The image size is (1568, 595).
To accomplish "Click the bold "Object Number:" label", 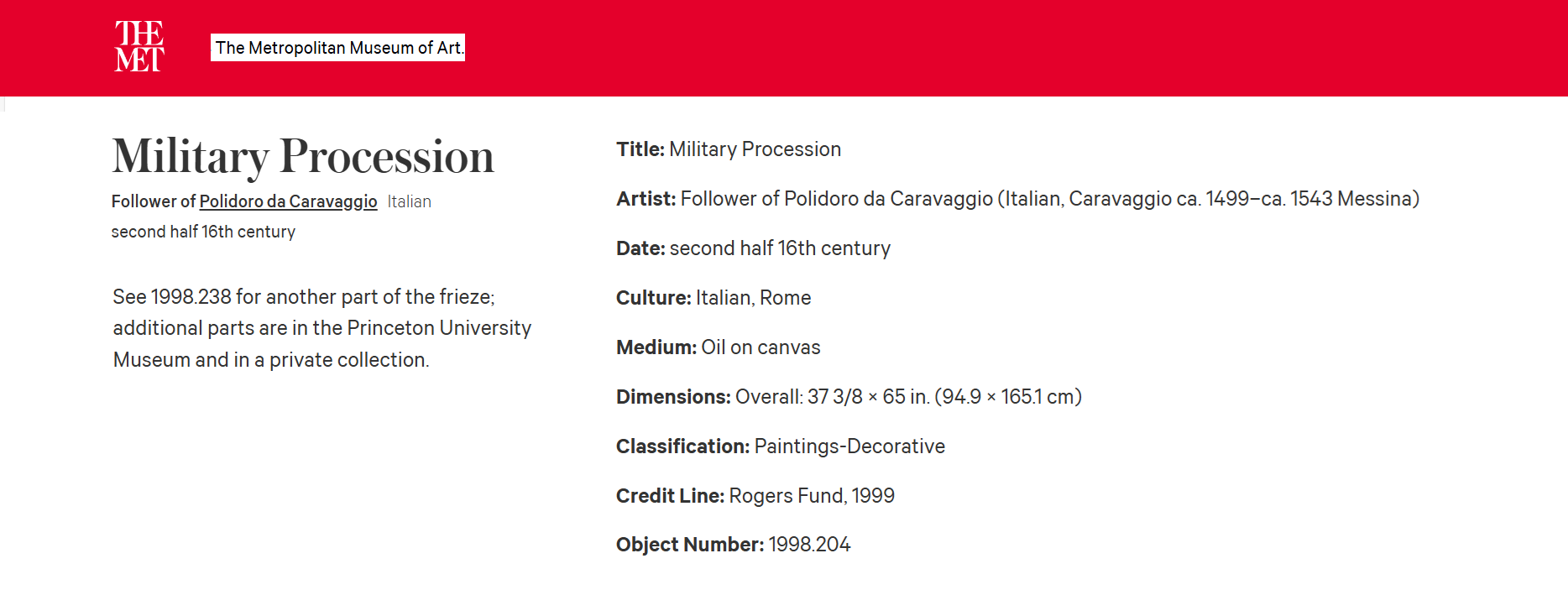I will coord(690,545).
